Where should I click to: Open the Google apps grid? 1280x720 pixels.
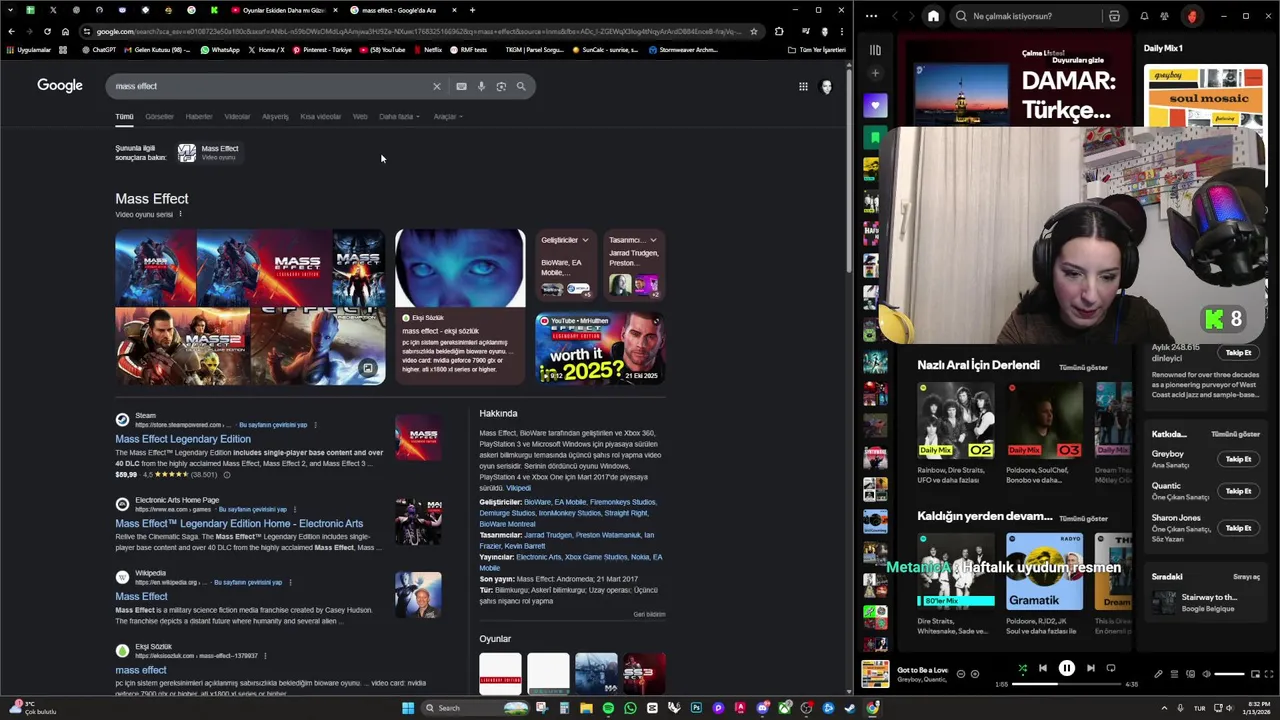[x=803, y=87]
